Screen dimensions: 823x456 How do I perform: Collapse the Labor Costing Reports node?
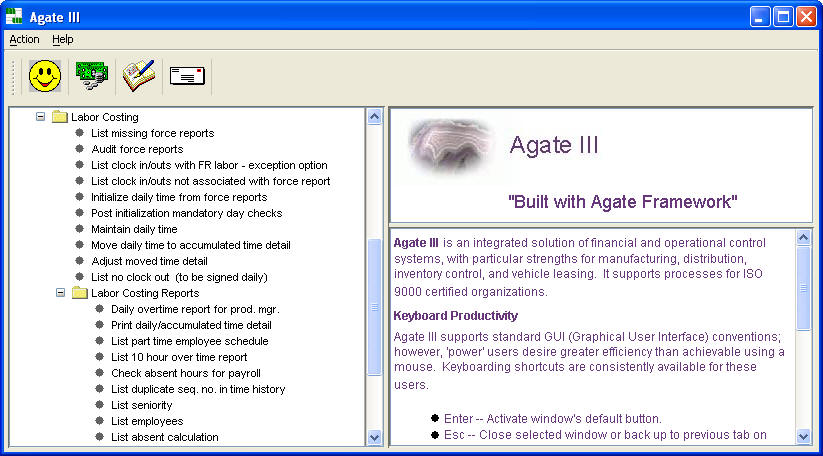coord(60,292)
